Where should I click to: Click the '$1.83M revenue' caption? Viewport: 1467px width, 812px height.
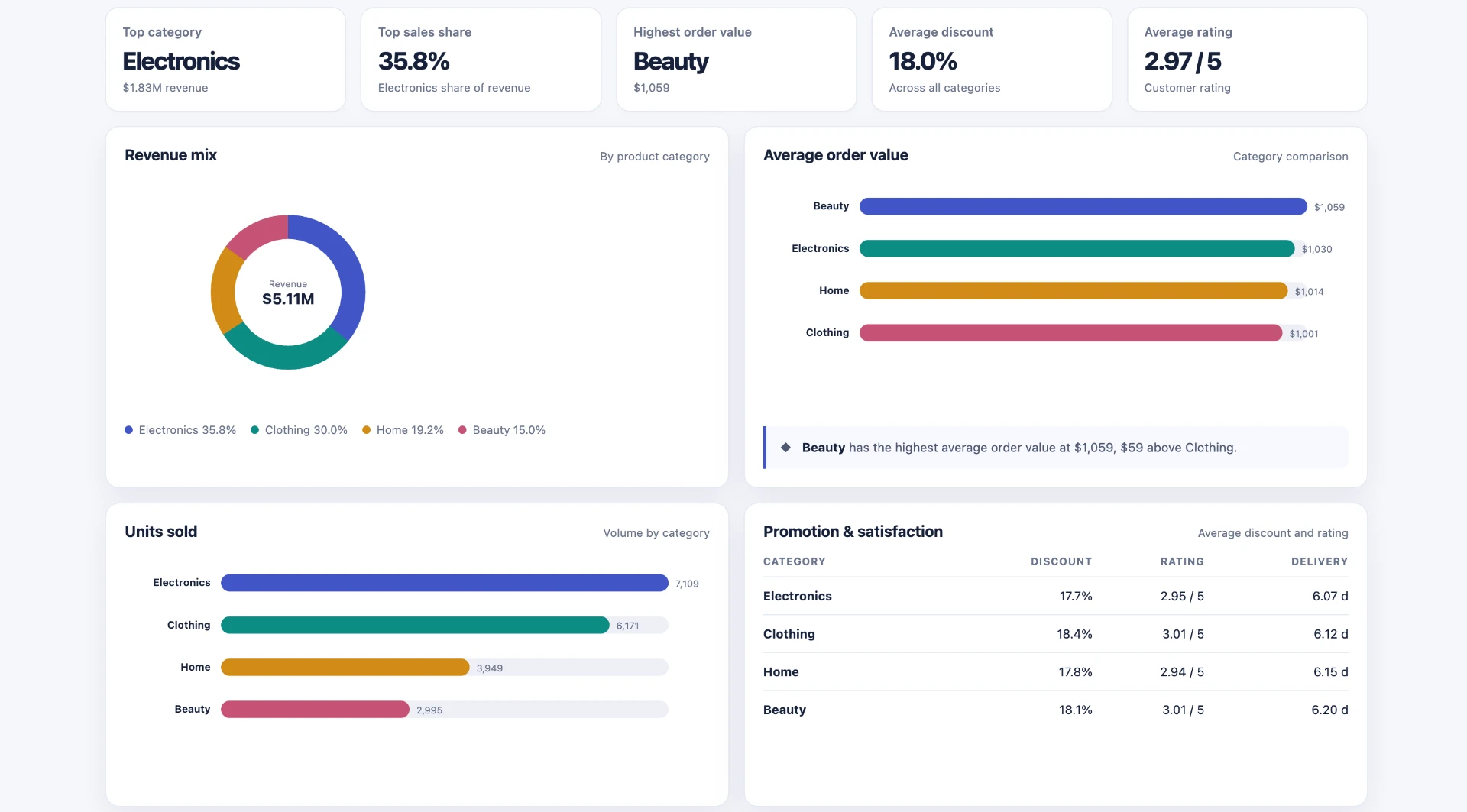[165, 88]
